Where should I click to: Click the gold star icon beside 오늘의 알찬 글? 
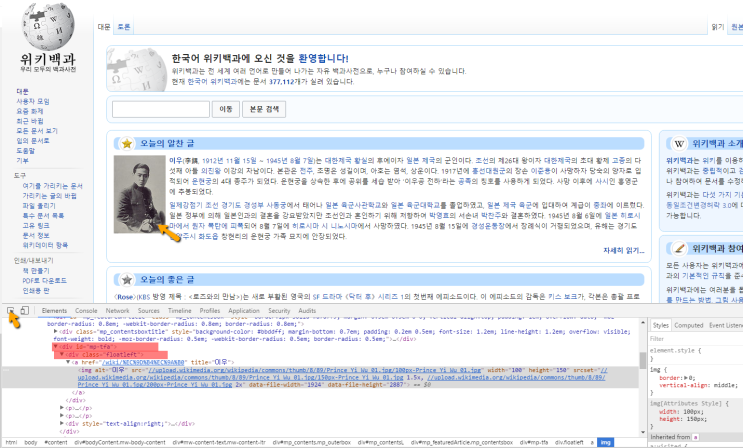[127, 143]
